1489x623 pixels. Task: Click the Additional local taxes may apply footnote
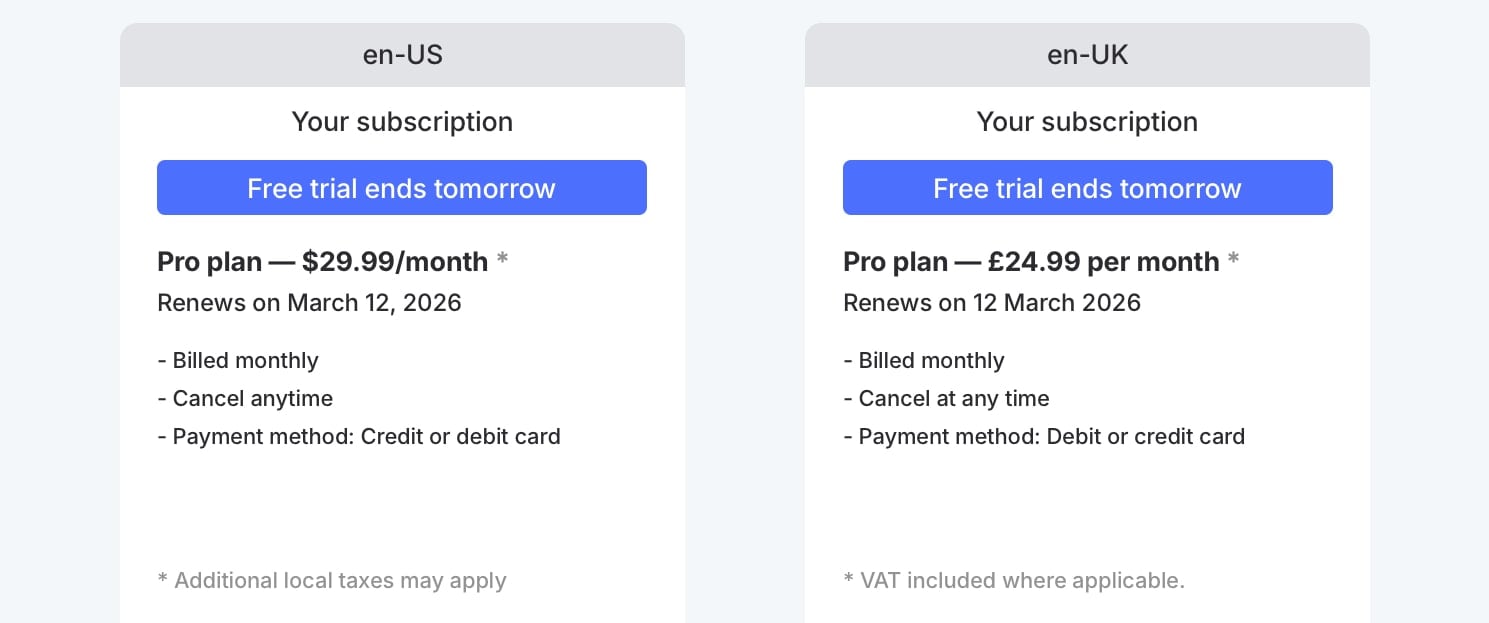(332, 581)
